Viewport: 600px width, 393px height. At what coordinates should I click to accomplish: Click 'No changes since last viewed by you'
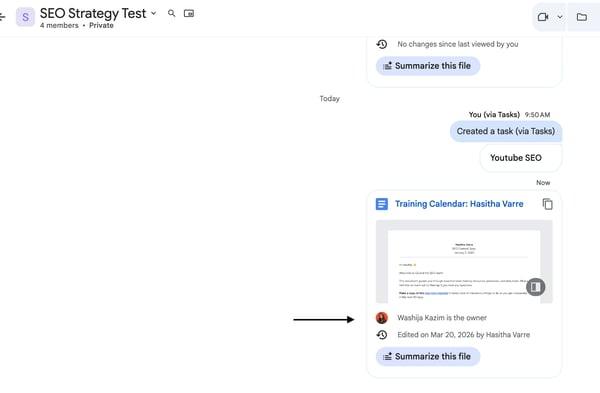pyautogui.click(x=458, y=44)
